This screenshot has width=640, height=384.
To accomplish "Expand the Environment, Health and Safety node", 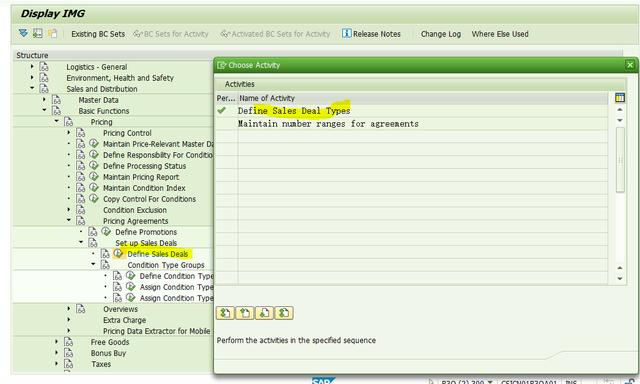I will pyautogui.click(x=32, y=77).
